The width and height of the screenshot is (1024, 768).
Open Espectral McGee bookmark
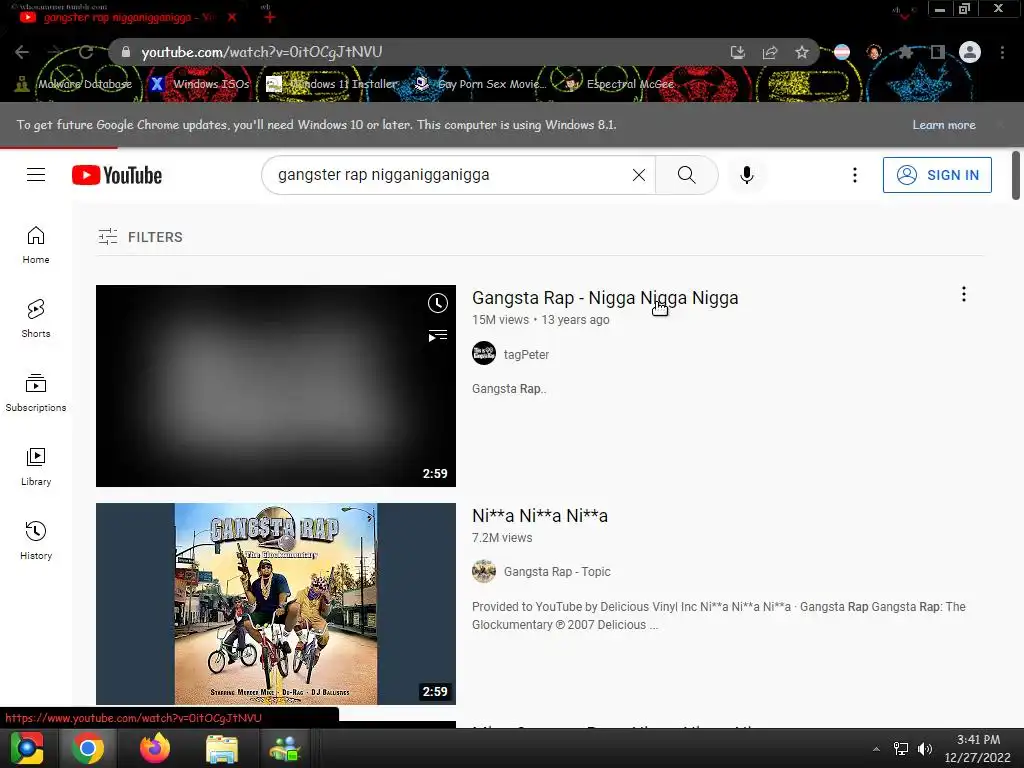tap(618, 84)
